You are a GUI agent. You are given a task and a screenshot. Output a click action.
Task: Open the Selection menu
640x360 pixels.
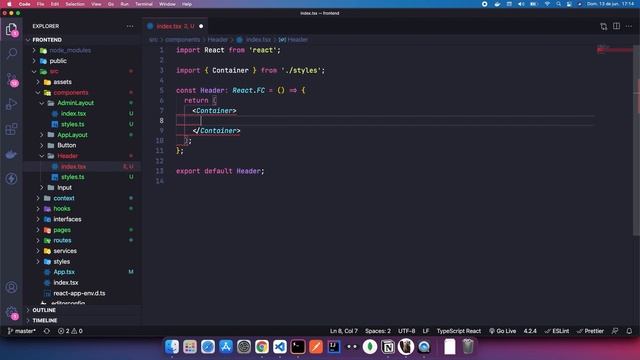75,4
